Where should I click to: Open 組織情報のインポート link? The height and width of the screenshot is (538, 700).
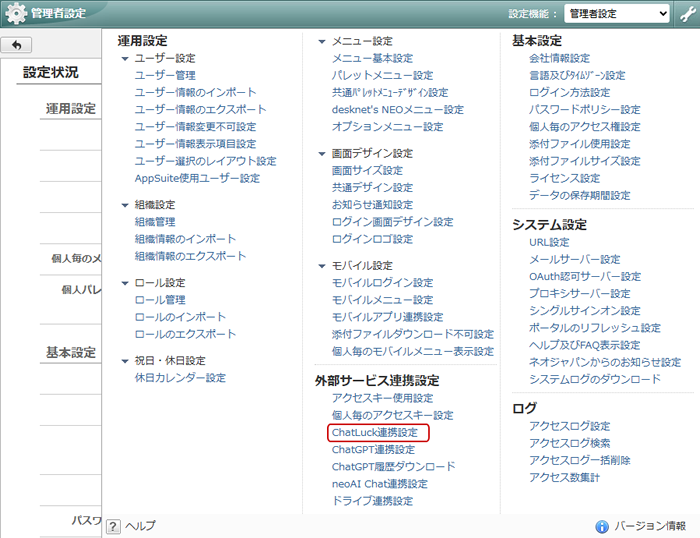[185, 239]
